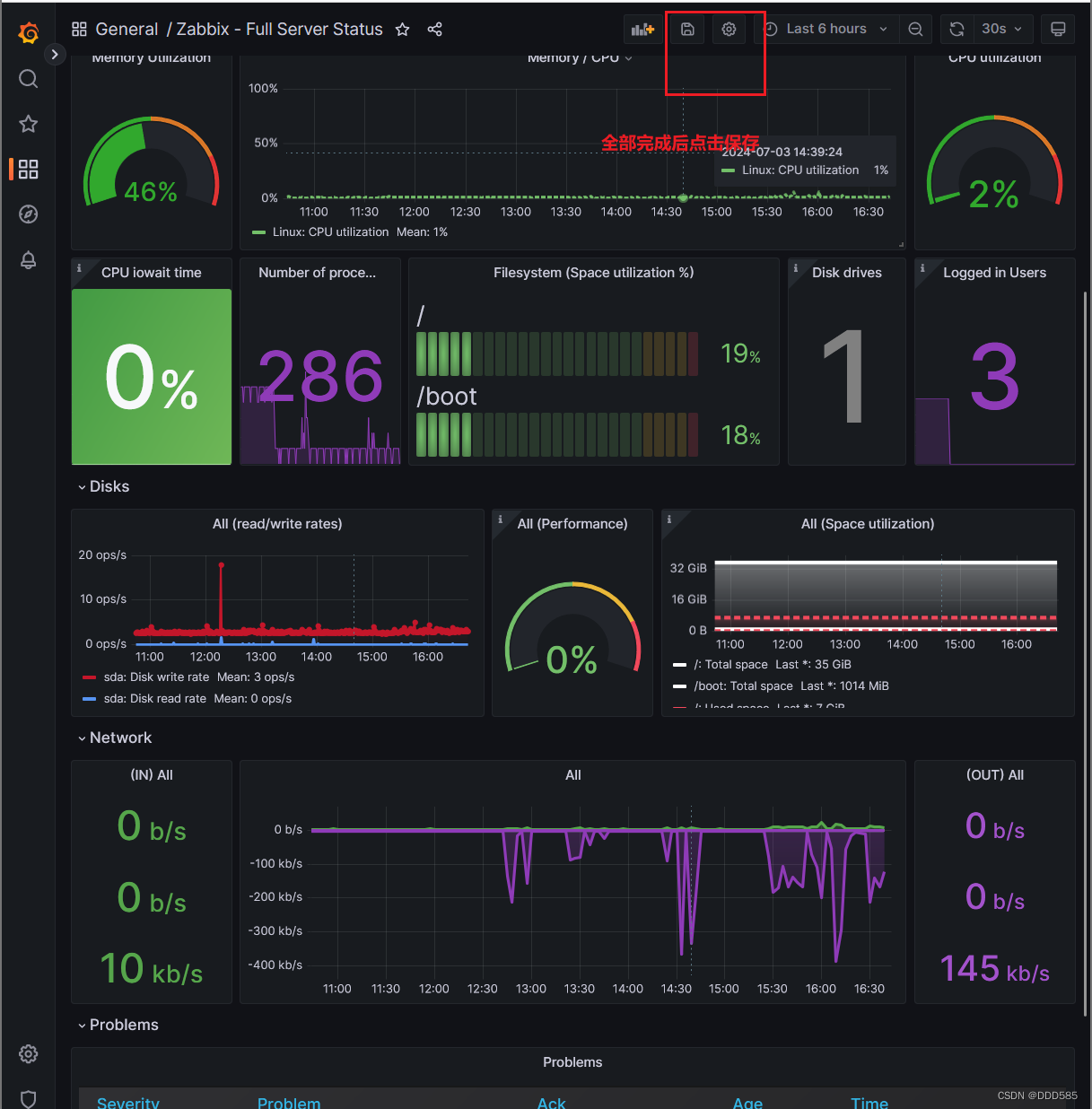Change color of the disk write rate series

89,677
